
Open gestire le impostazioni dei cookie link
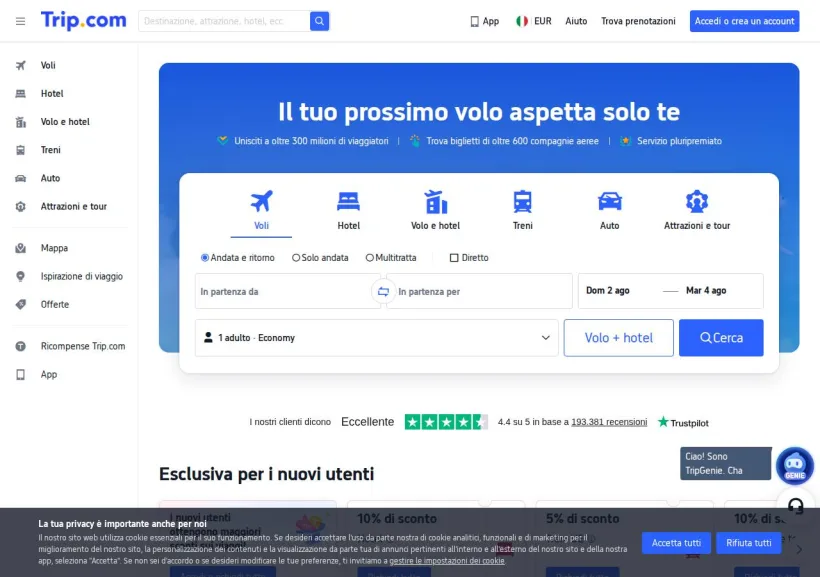pos(447,561)
